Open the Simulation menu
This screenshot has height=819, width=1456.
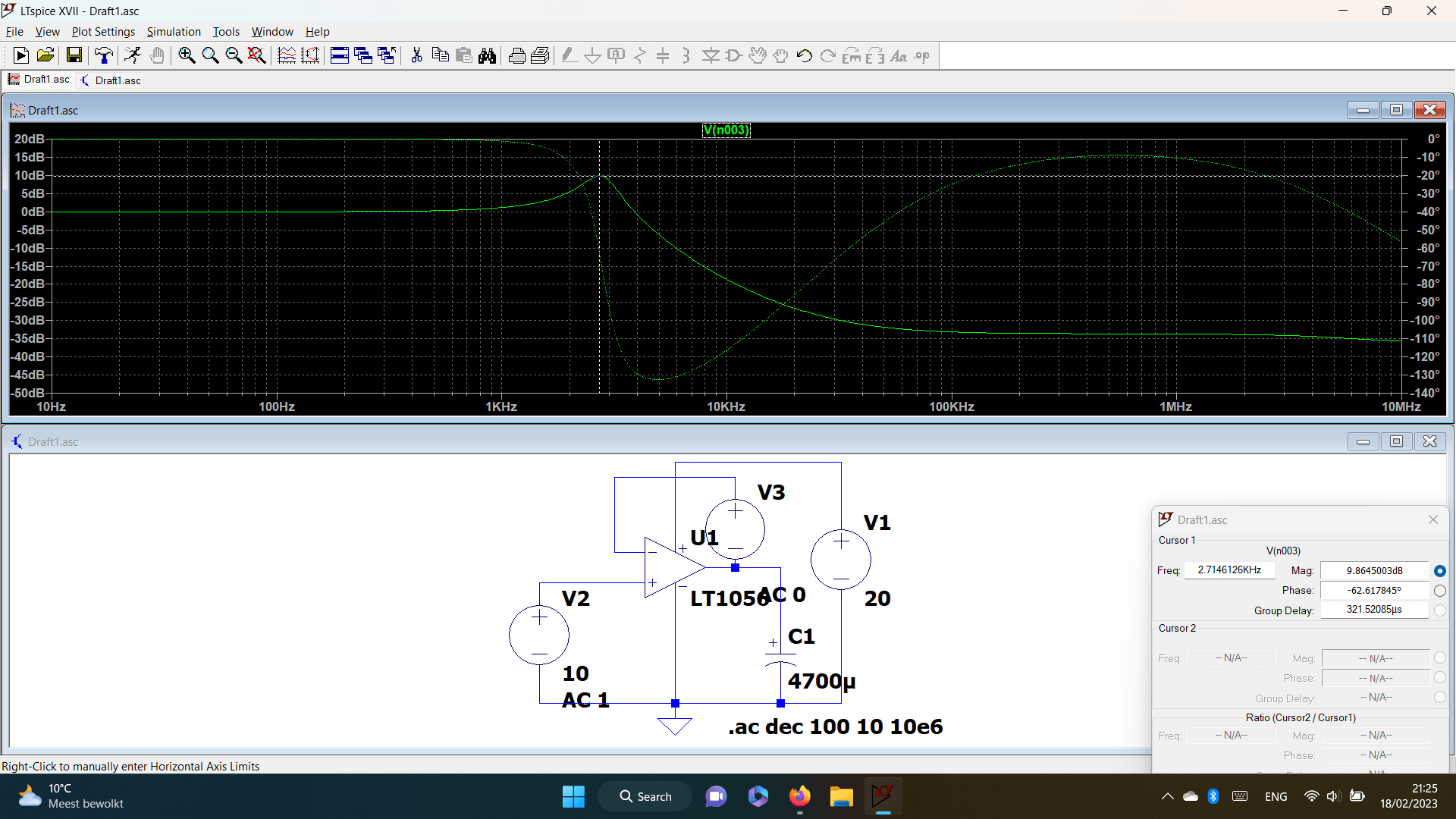pos(174,31)
